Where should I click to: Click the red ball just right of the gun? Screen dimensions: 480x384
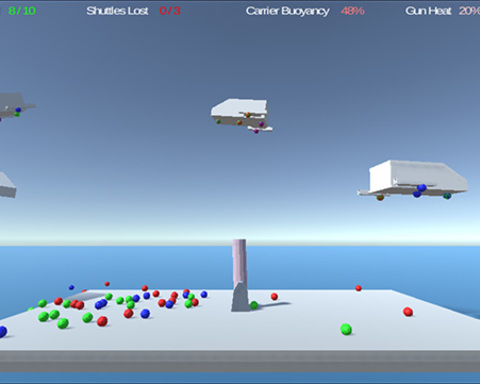[274, 296]
